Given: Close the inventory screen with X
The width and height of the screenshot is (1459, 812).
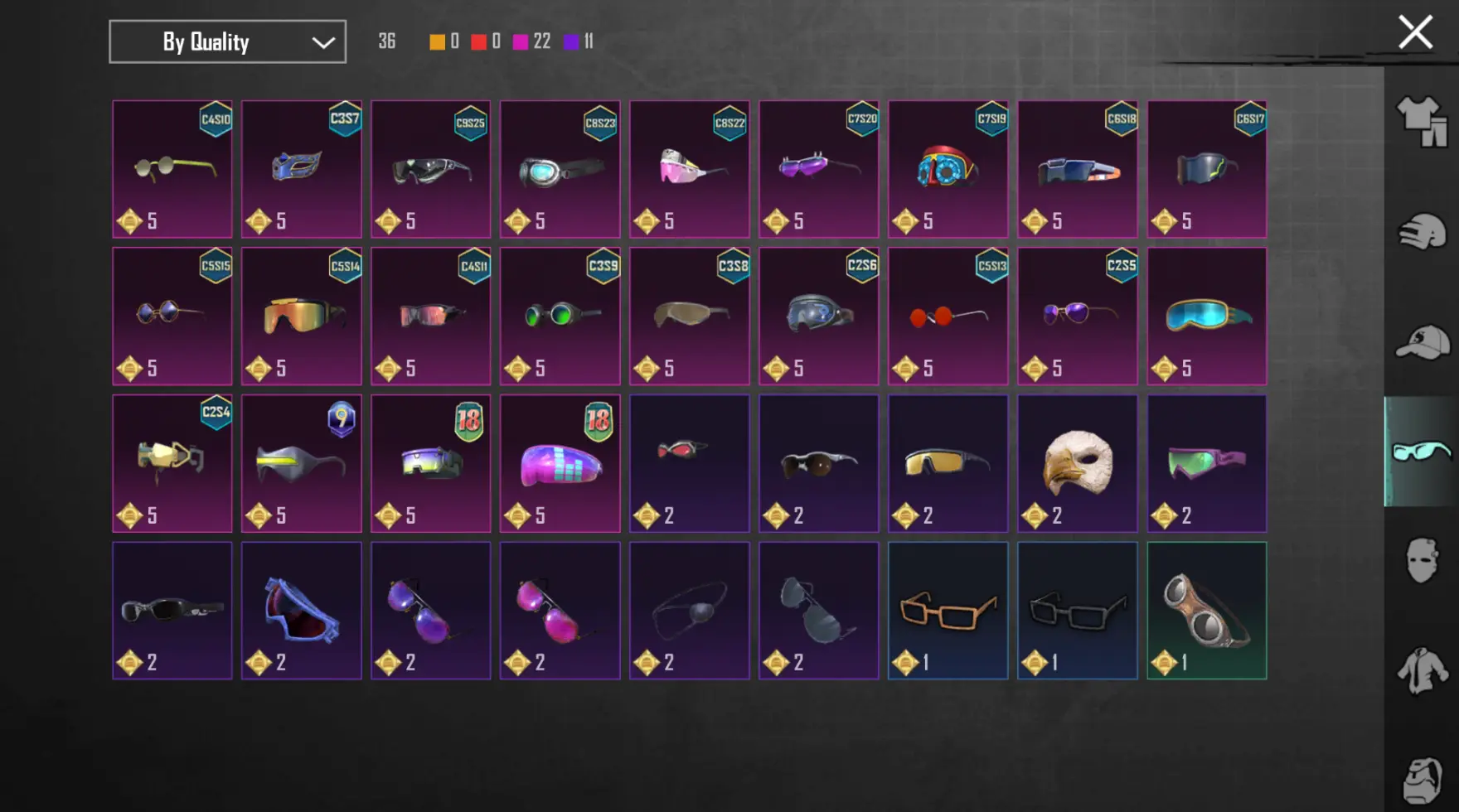Looking at the screenshot, I should coord(1415,33).
